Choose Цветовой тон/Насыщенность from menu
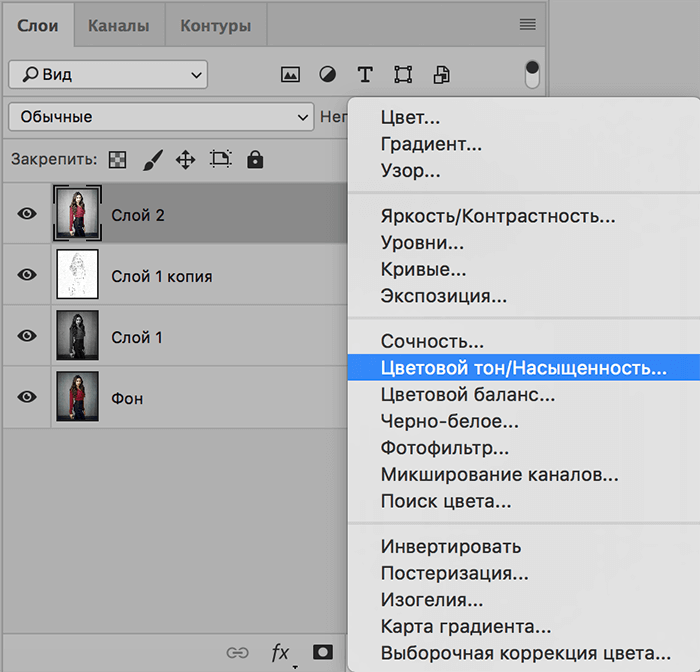700x672 pixels. (523, 368)
